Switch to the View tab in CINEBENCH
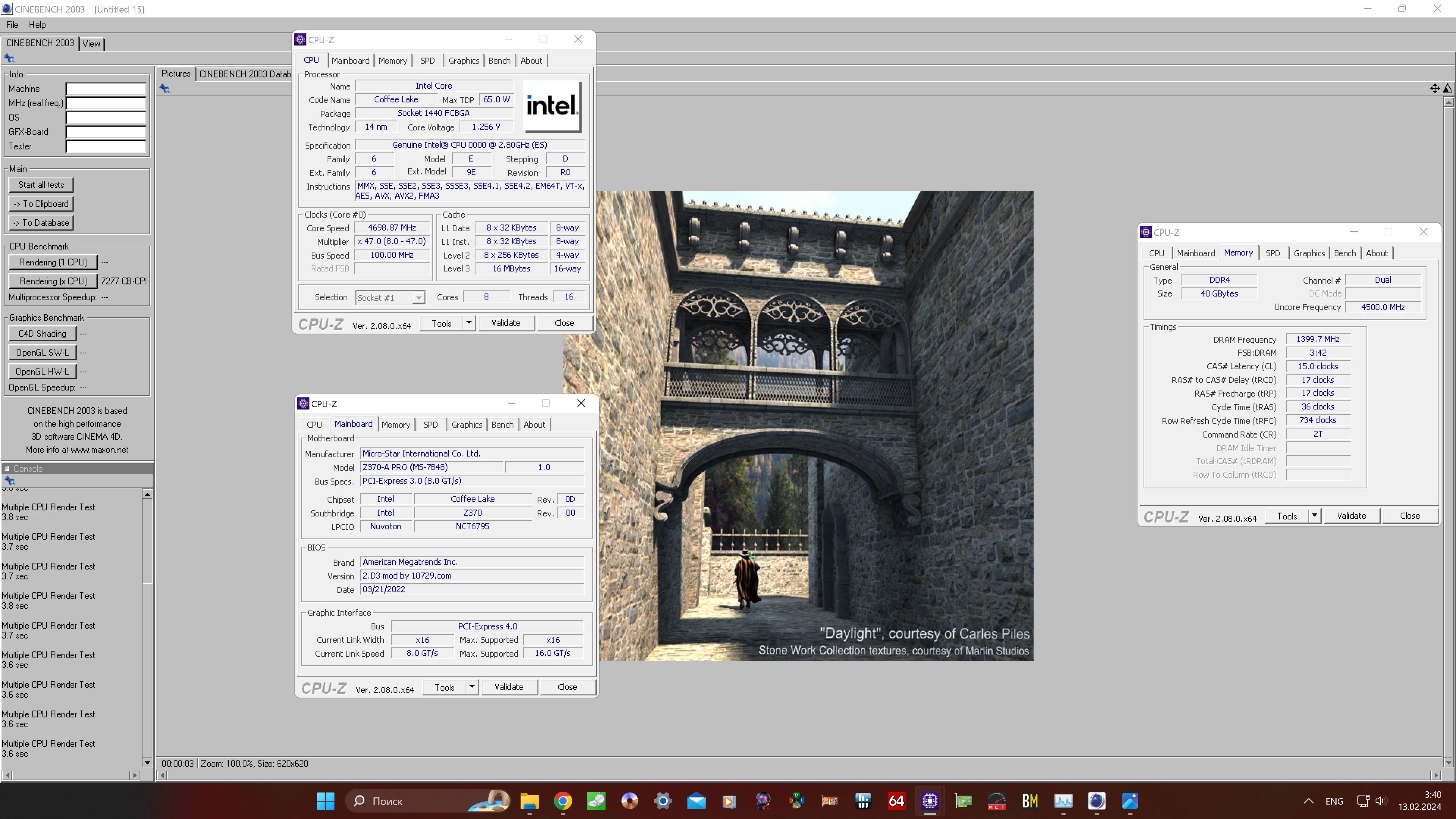Screen dimensions: 1456x819 click(x=91, y=44)
